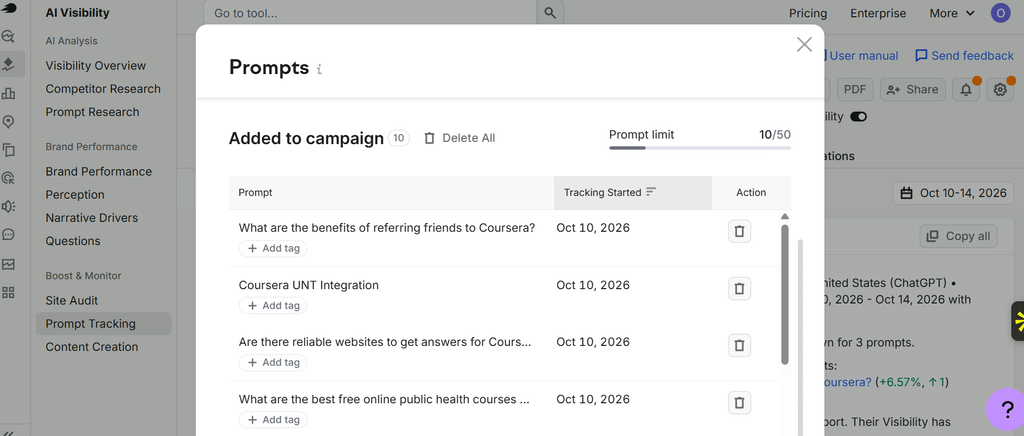Open notifications bell
The image size is (1024, 436).
click(967, 90)
